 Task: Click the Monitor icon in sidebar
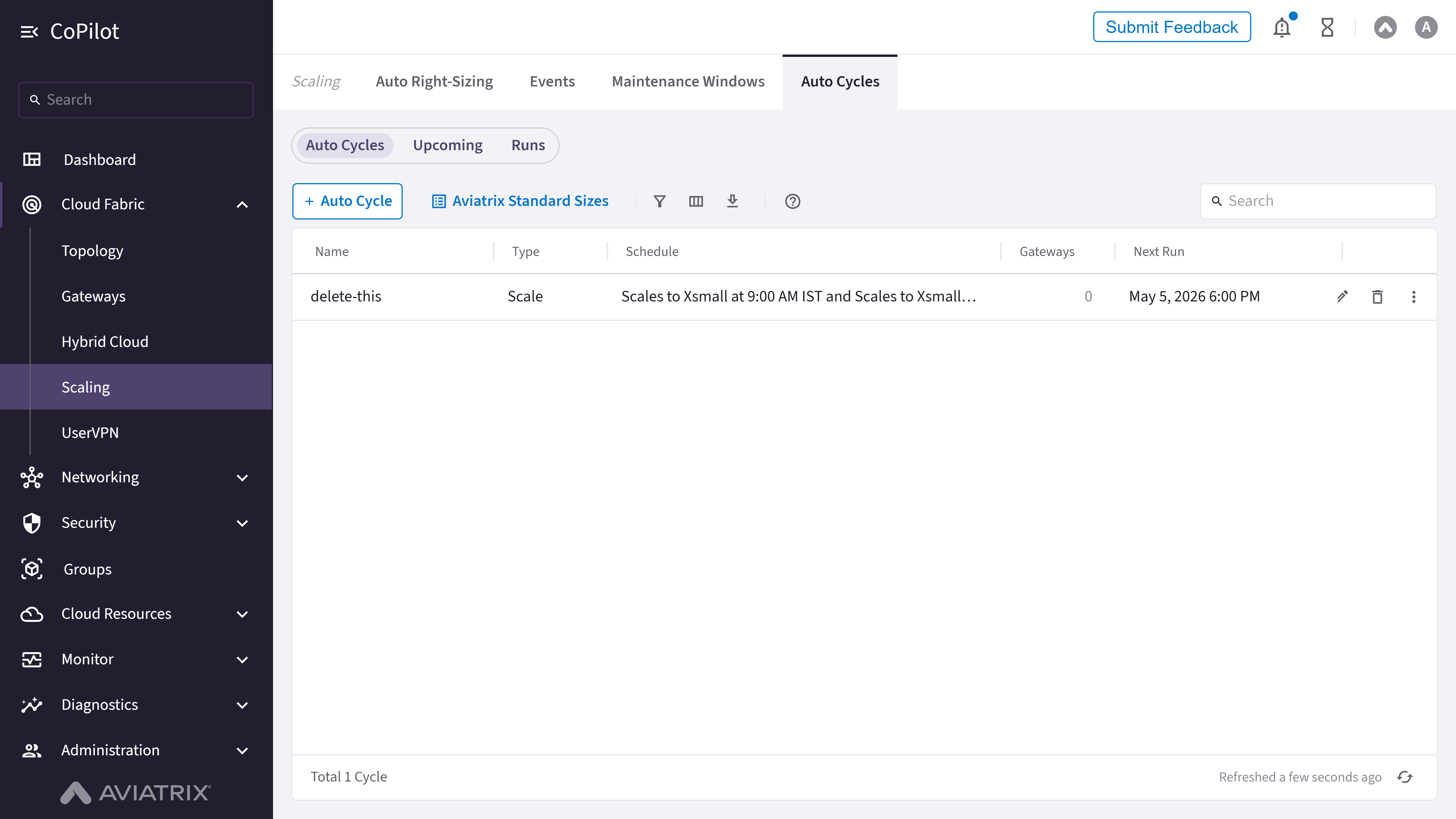32,659
